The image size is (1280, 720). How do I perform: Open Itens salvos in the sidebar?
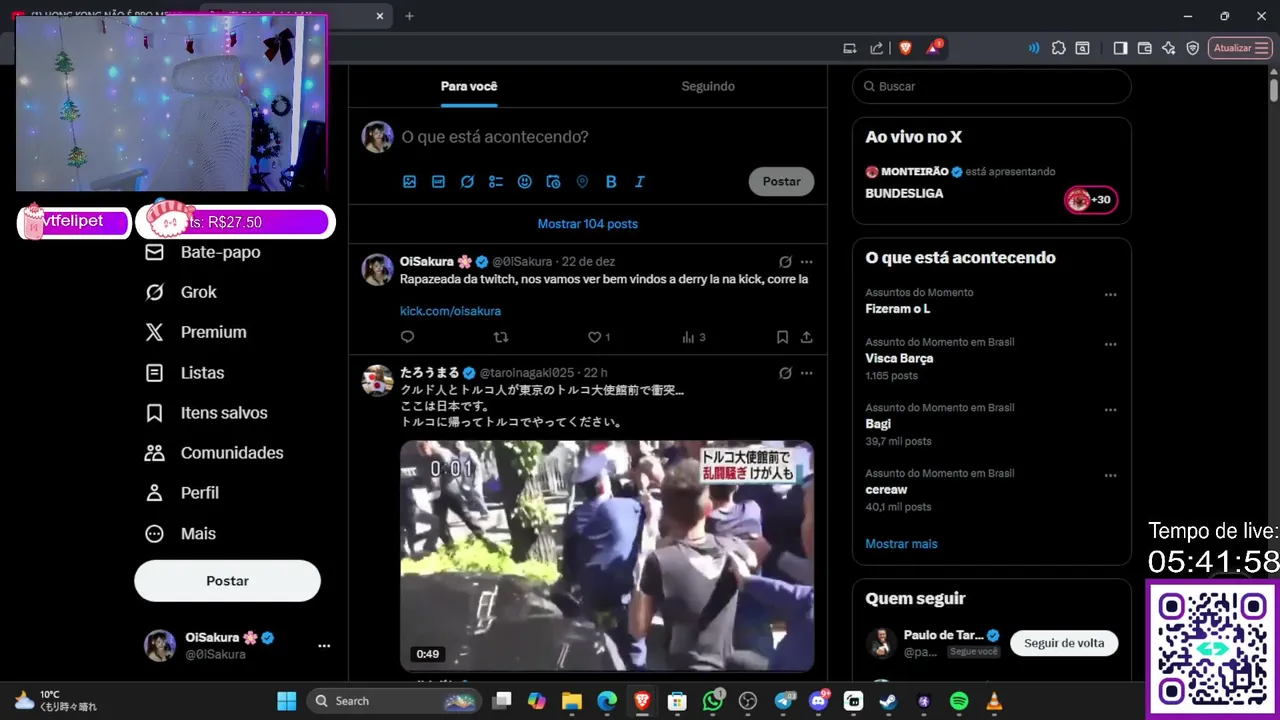tap(206, 413)
